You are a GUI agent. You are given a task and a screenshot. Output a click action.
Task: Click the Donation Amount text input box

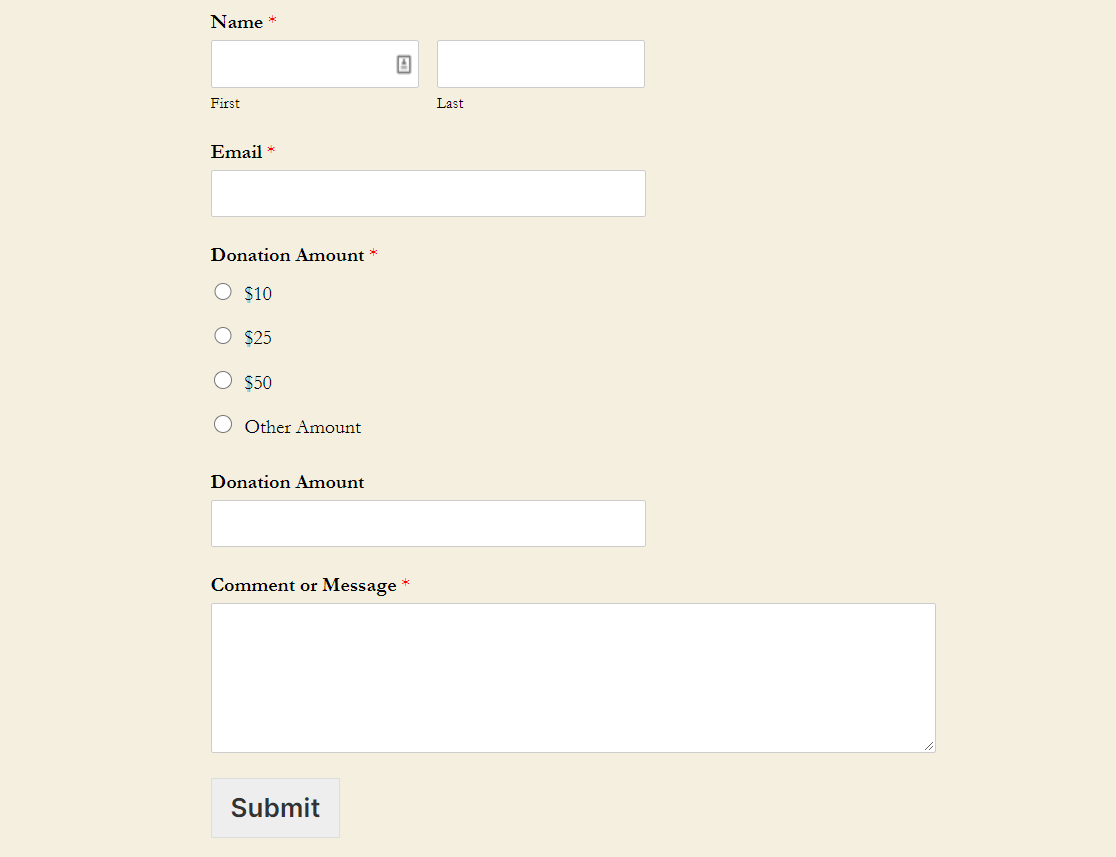pos(428,523)
